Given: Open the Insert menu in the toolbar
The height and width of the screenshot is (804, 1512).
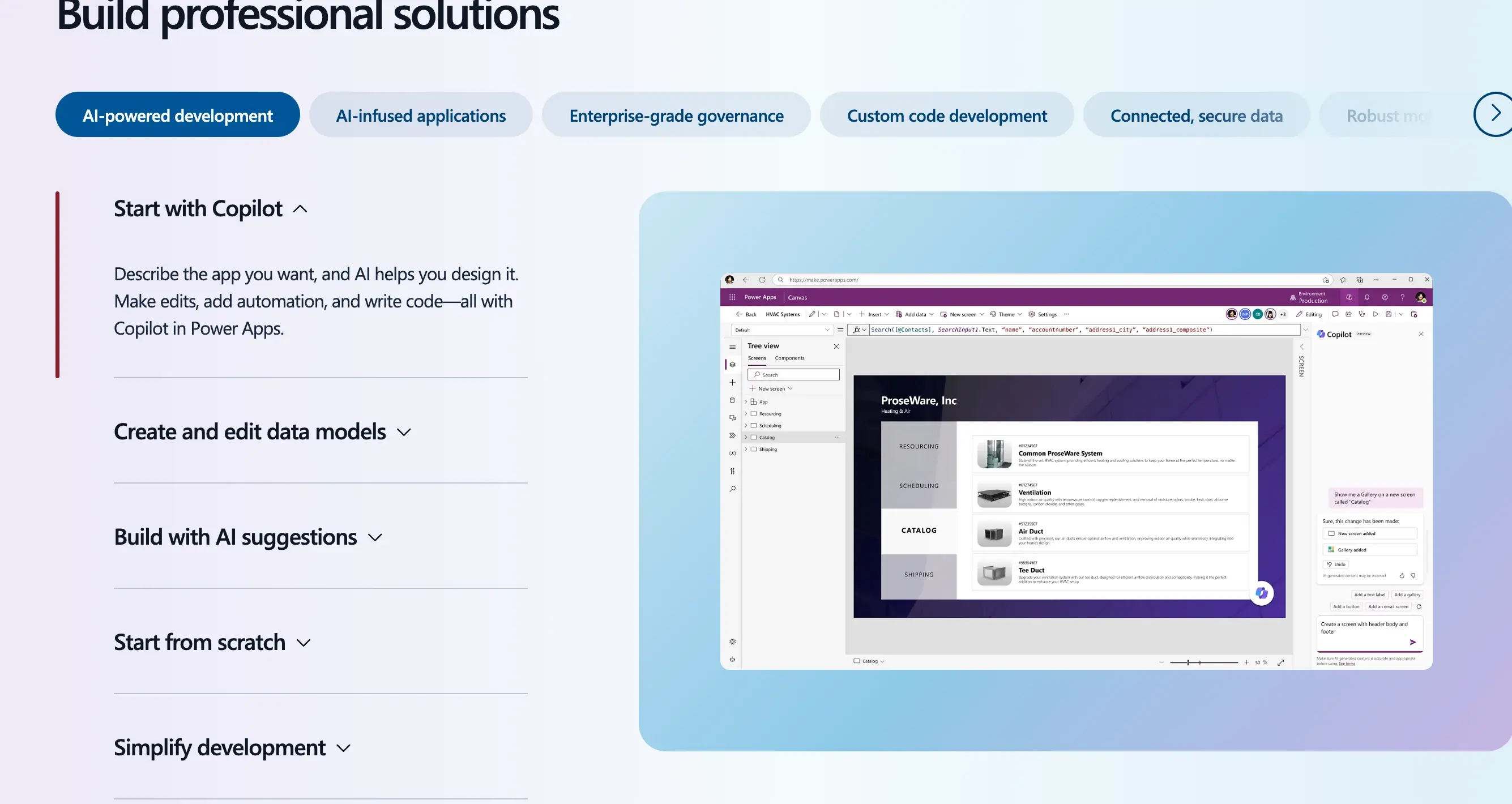Looking at the screenshot, I should pyautogui.click(x=874, y=314).
